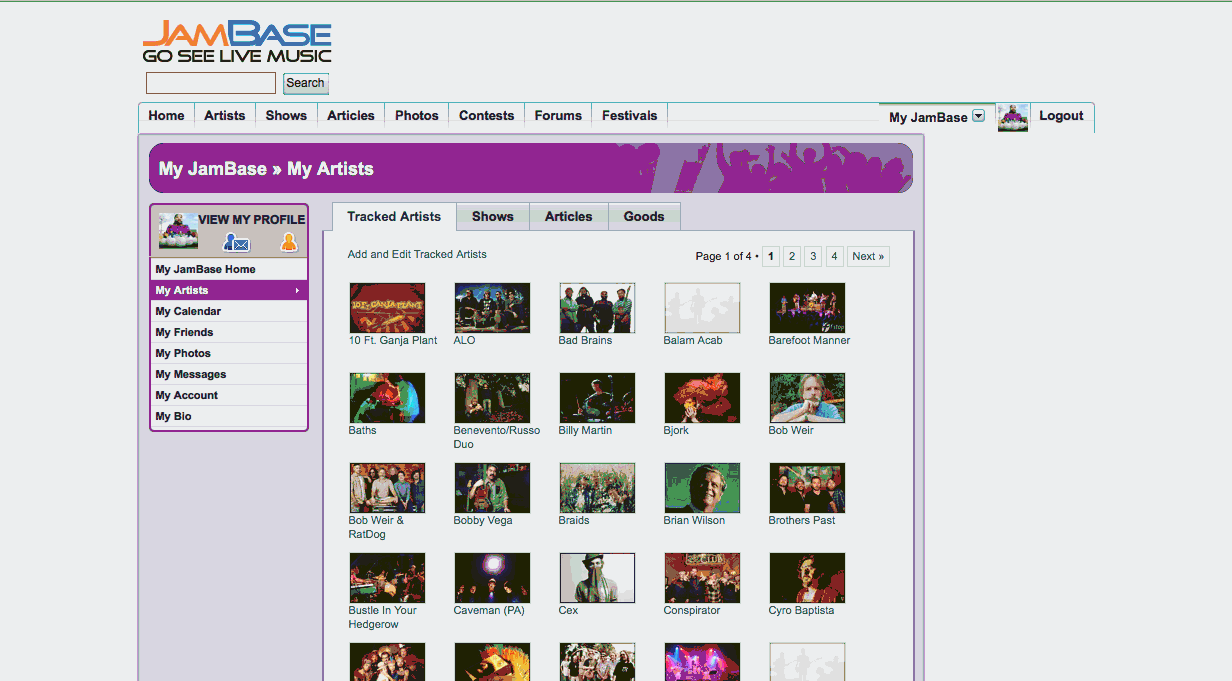Open the My JamBase dropdown arrow

pyautogui.click(x=978, y=116)
